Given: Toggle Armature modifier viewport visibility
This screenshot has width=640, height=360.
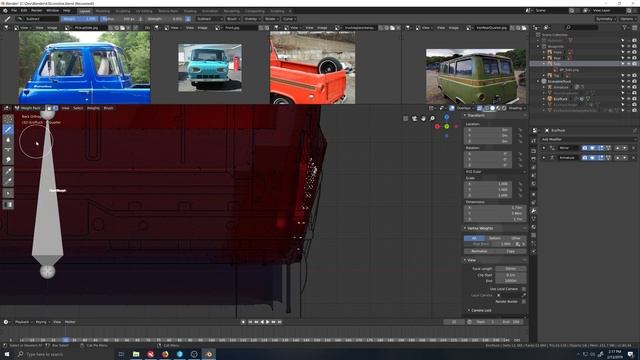Looking at the screenshot, I should (x=592, y=158).
